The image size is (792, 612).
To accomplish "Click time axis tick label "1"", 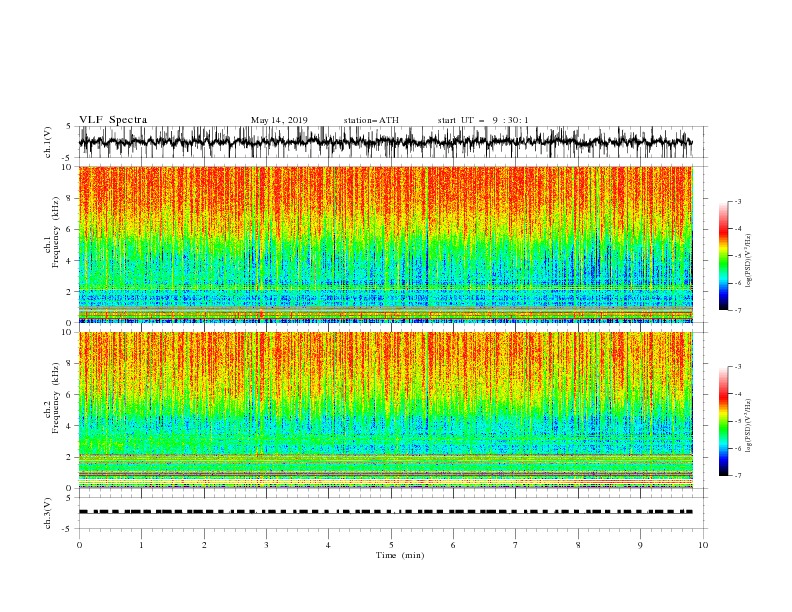I will pyautogui.click(x=141, y=545).
